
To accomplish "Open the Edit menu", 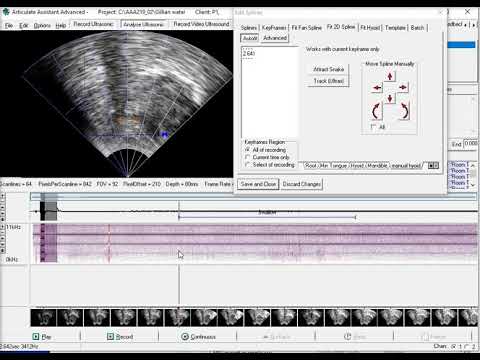I will [x=23, y=25].
